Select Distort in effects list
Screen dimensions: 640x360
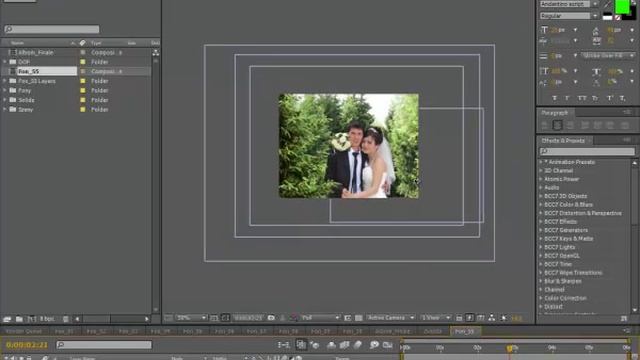point(553,307)
